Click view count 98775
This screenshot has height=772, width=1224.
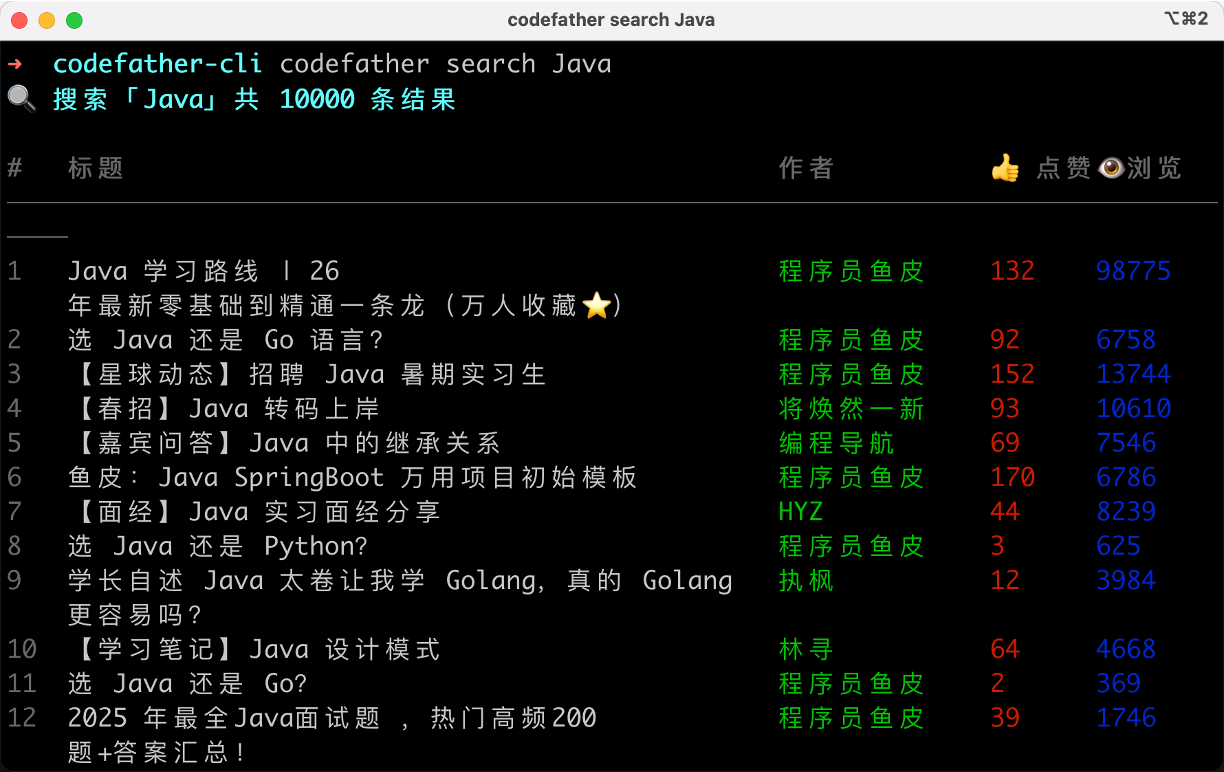(1133, 271)
